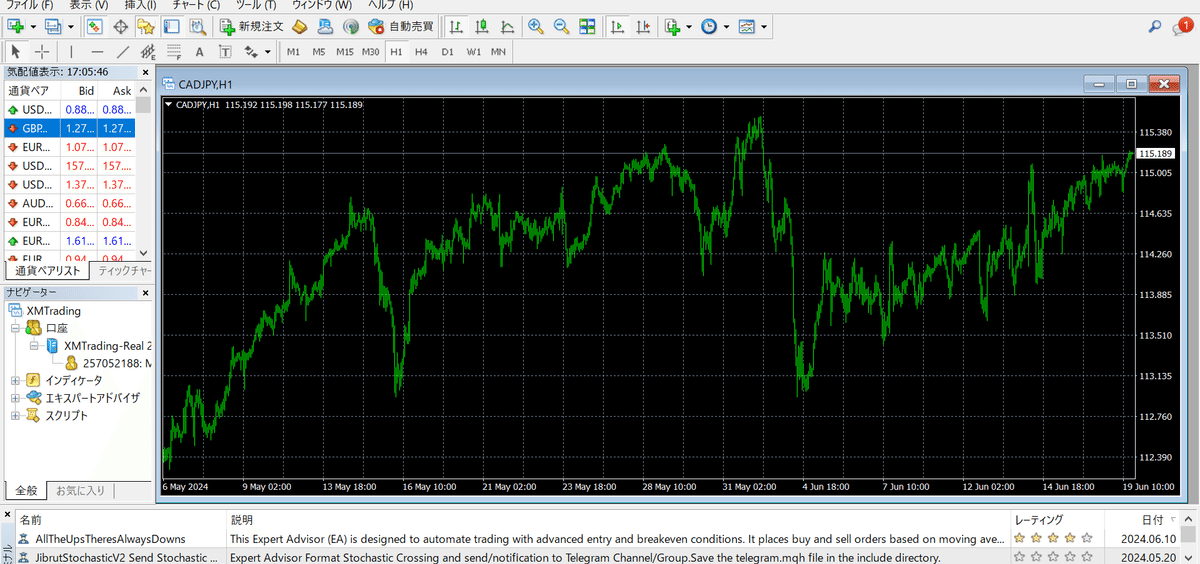1200x564 pixels.
Task: Switch to ティックチャート tab
Action: click(124, 271)
